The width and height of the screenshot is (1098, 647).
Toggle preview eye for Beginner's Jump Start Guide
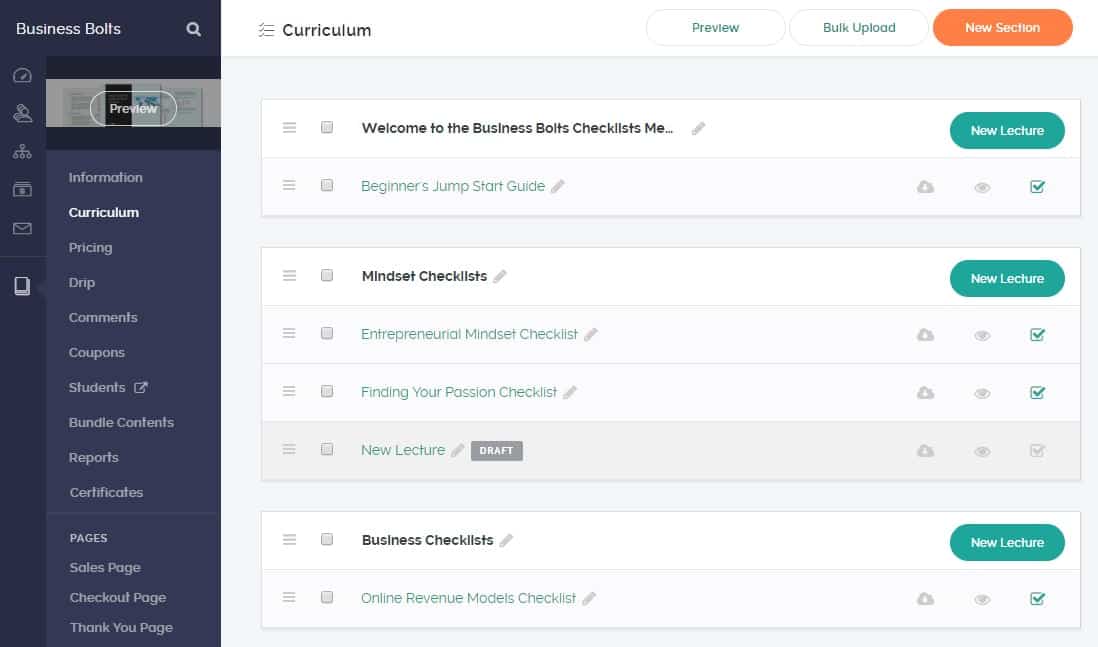982,187
